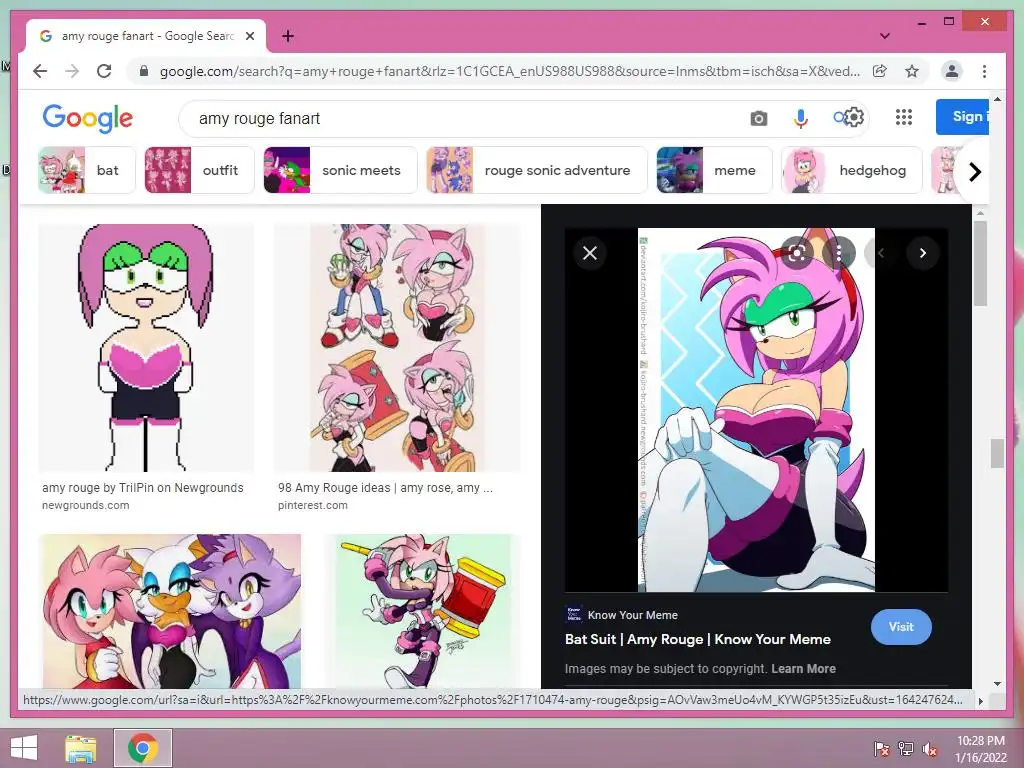This screenshot has height=768, width=1024.
Task: Click the pinterest.com source link
Action: (x=313, y=505)
